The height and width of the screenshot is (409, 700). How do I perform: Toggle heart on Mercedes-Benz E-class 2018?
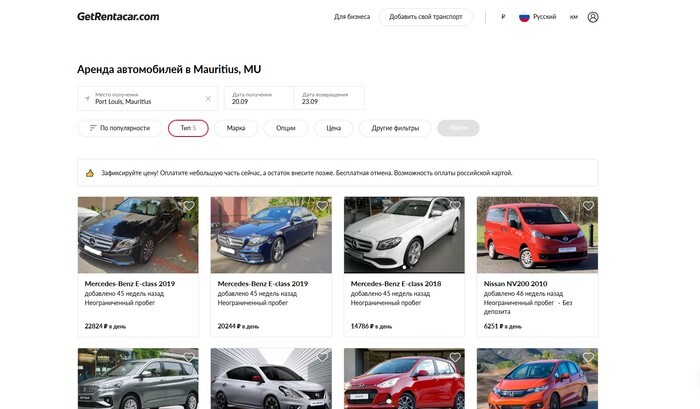tap(455, 206)
